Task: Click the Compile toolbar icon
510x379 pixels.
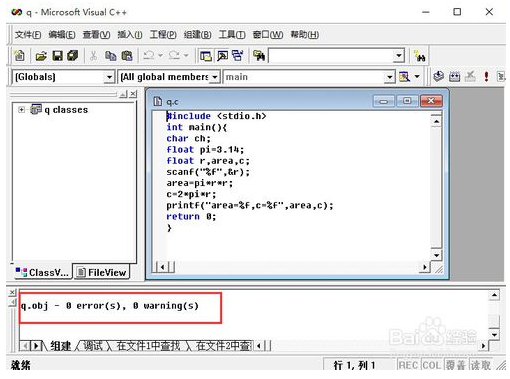Action: click(x=438, y=77)
